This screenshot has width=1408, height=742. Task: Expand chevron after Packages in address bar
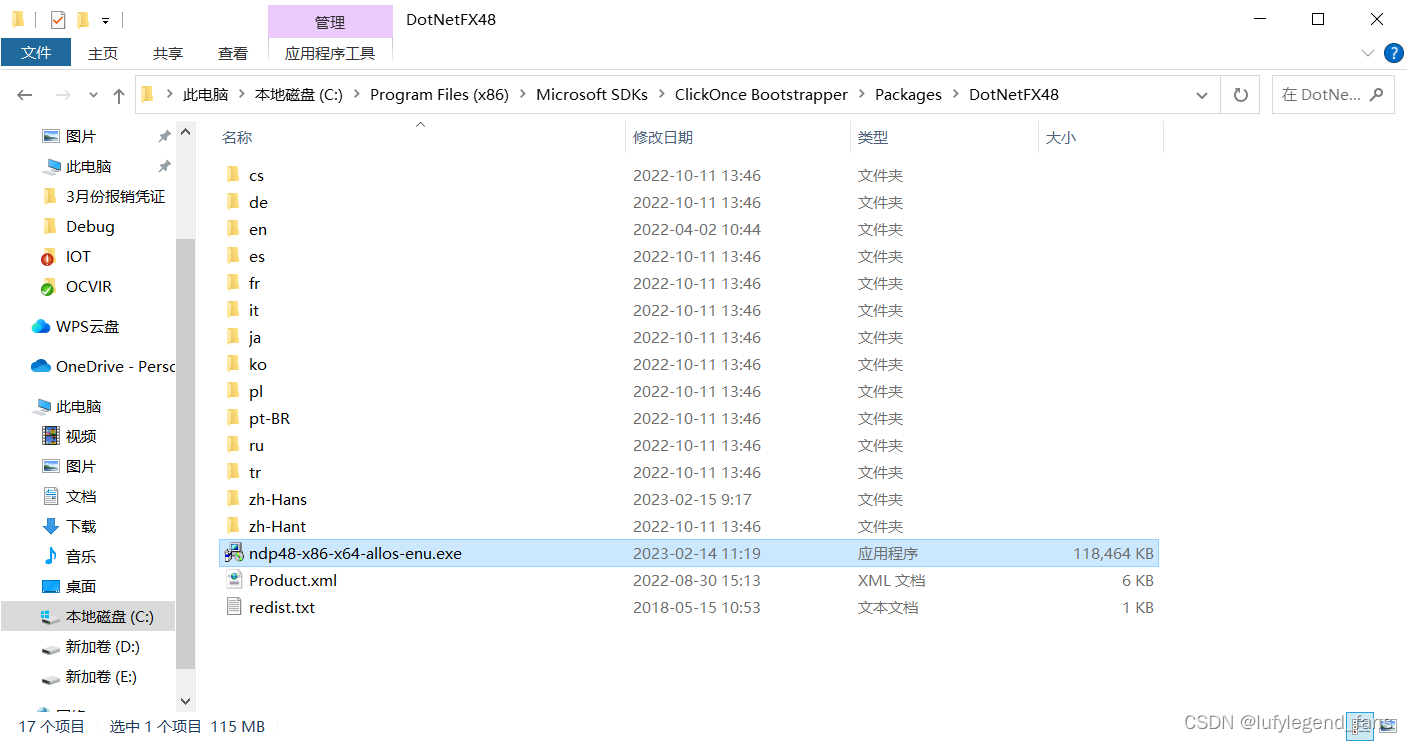coord(955,95)
